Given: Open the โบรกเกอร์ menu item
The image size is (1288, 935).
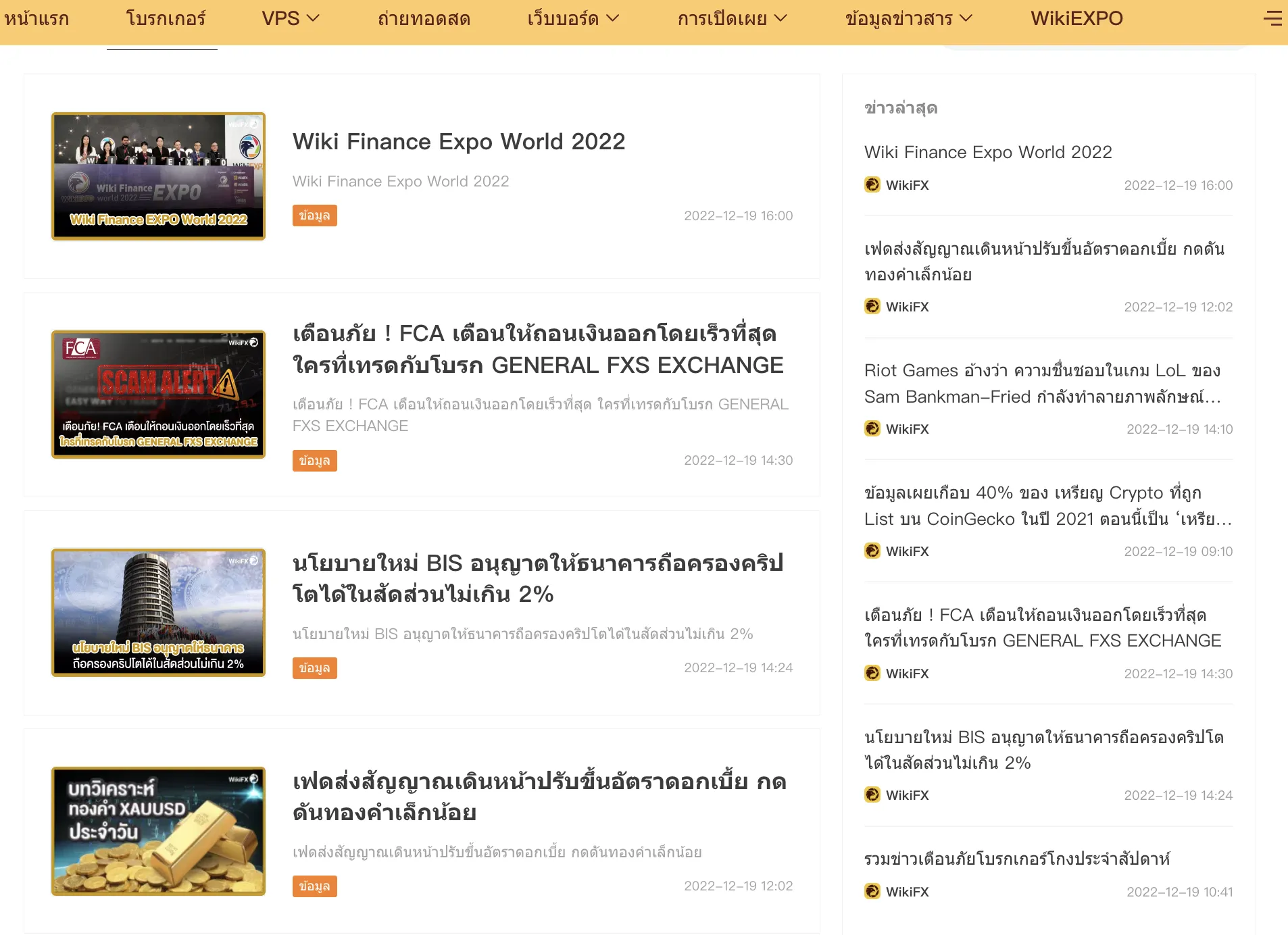Looking at the screenshot, I should (x=166, y=18).
